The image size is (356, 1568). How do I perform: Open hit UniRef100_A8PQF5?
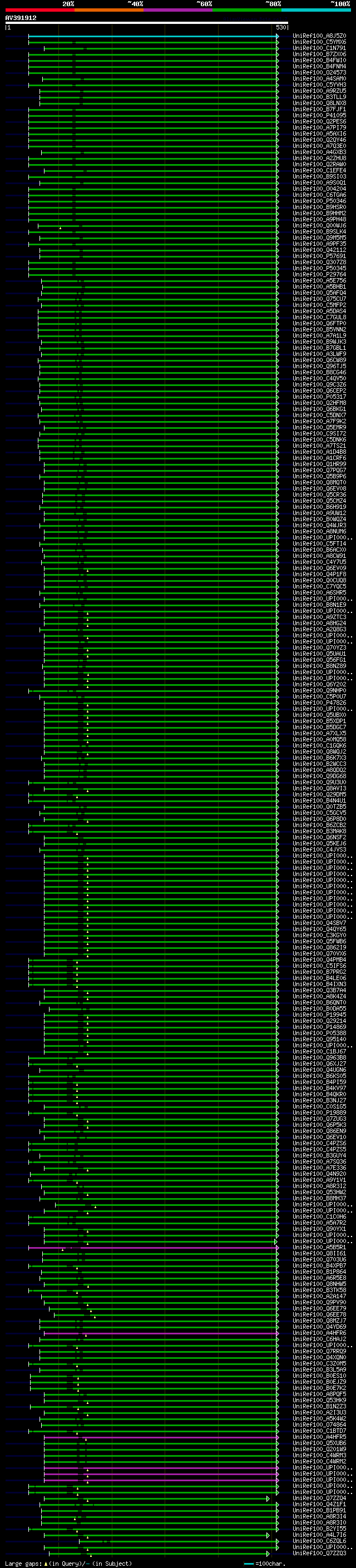[319, 1394]
